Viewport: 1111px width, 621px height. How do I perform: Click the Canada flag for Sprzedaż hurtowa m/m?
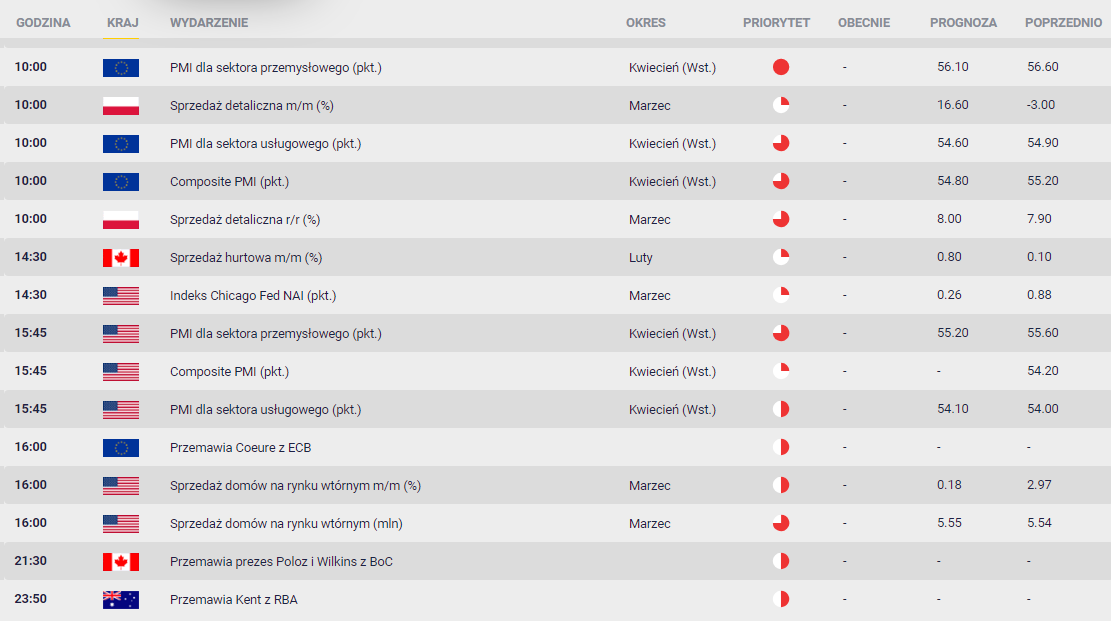click(120, 257)
